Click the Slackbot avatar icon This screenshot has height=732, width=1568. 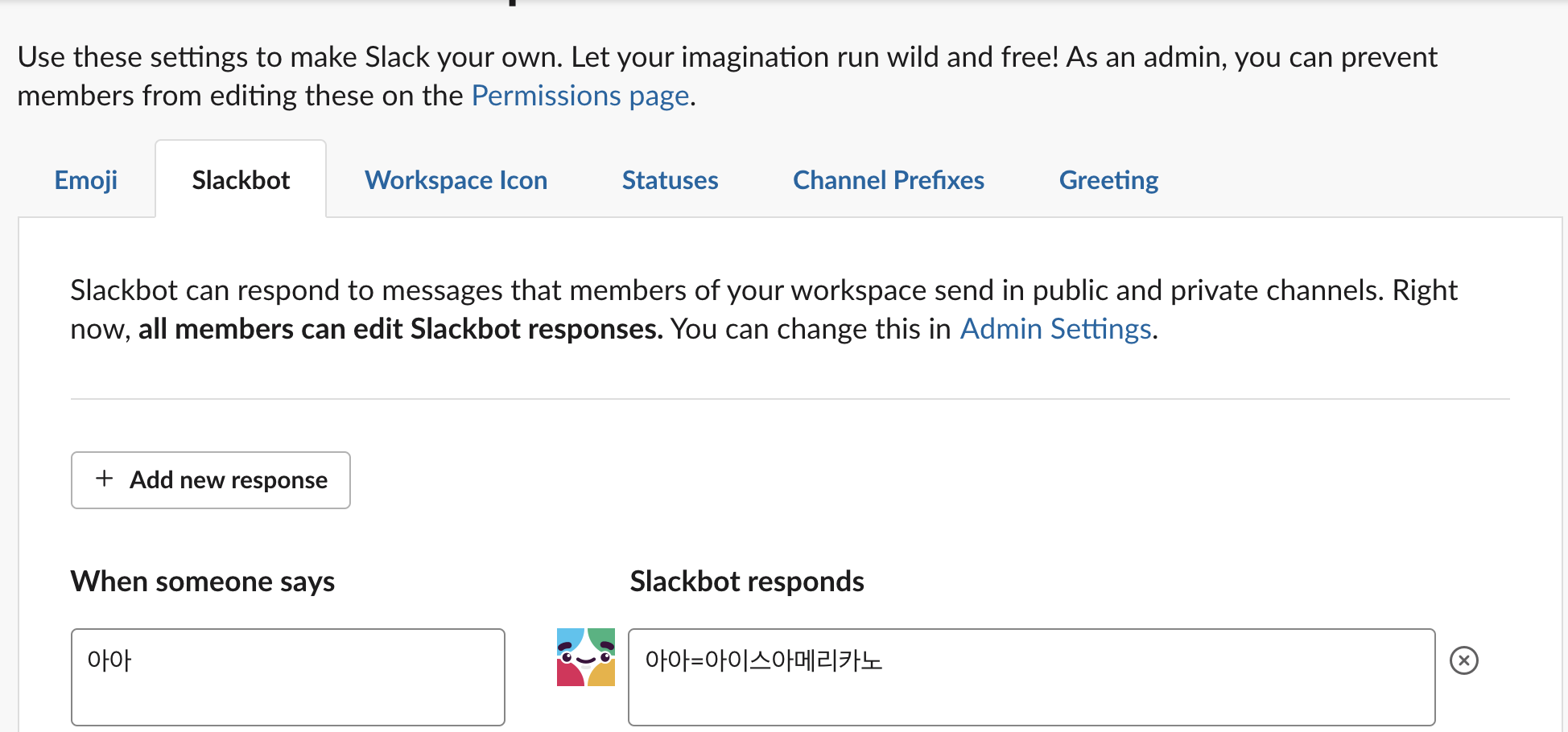[x=586, y=657]
